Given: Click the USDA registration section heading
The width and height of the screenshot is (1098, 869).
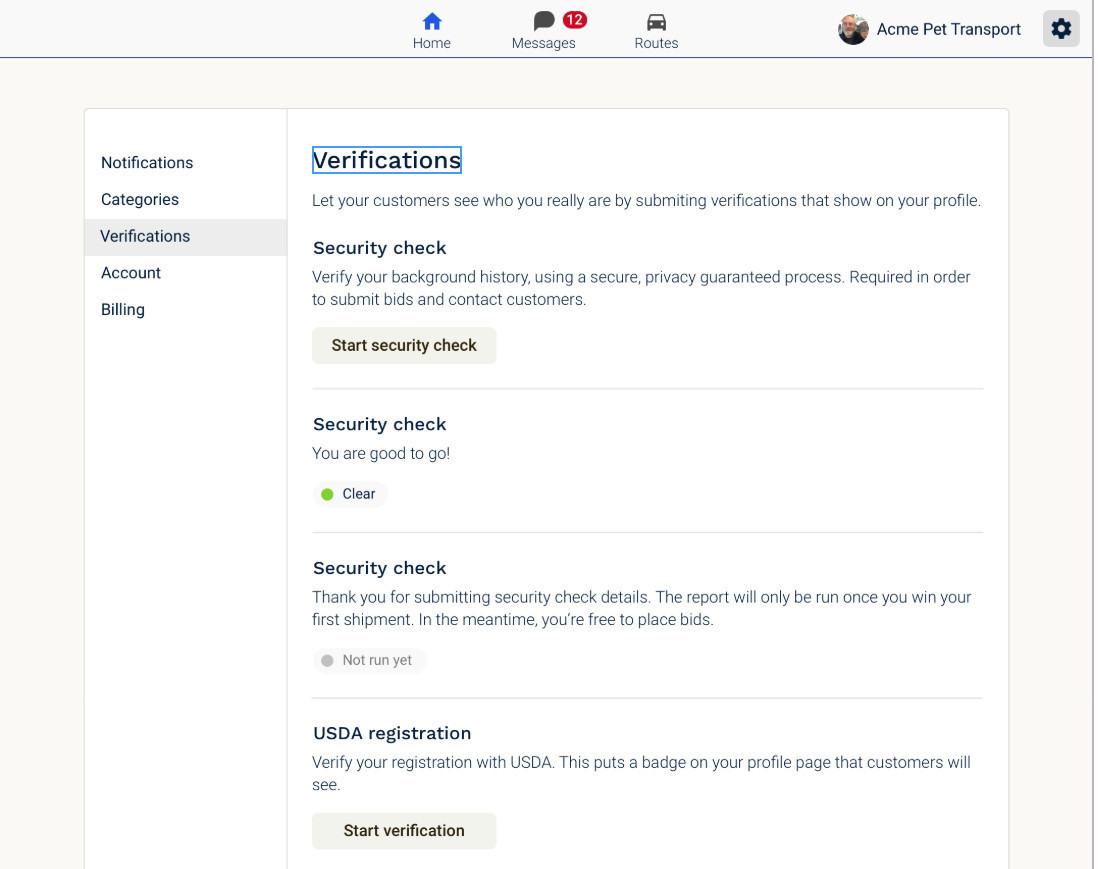Looking at the screenshot, I should (x=392, y=733).
